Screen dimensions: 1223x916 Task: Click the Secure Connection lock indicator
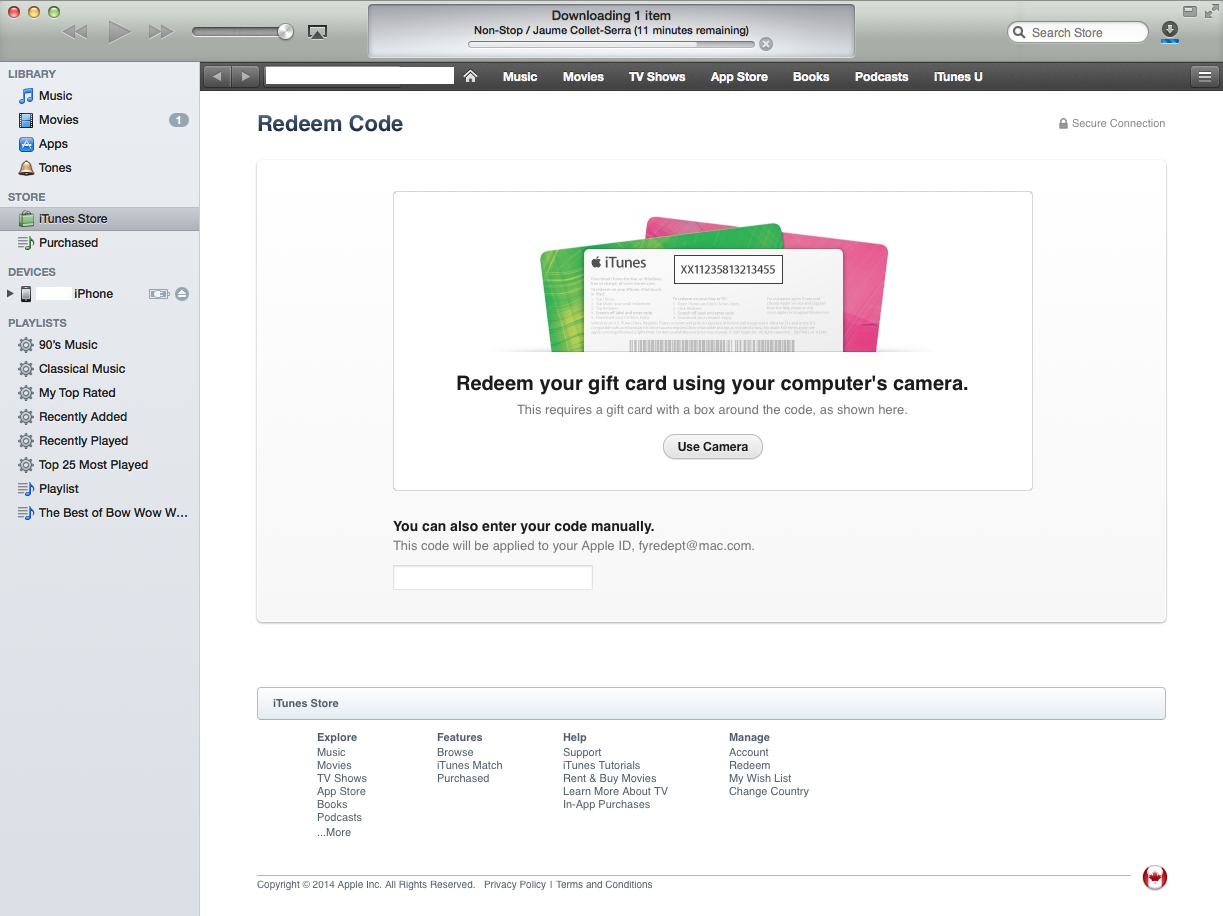tap(1112, 124)
